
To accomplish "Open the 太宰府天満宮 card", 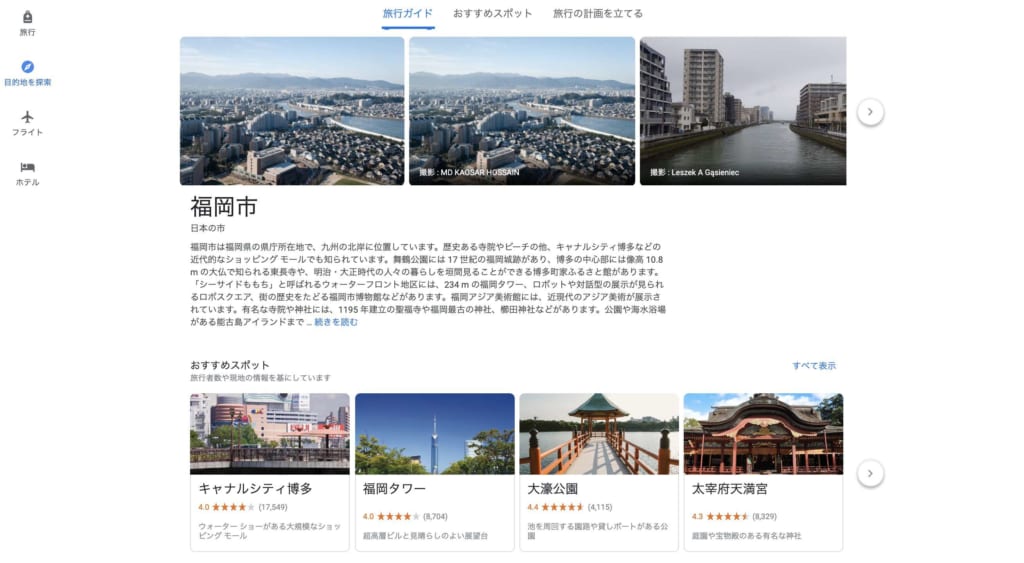I will click(x=763, y=472).
